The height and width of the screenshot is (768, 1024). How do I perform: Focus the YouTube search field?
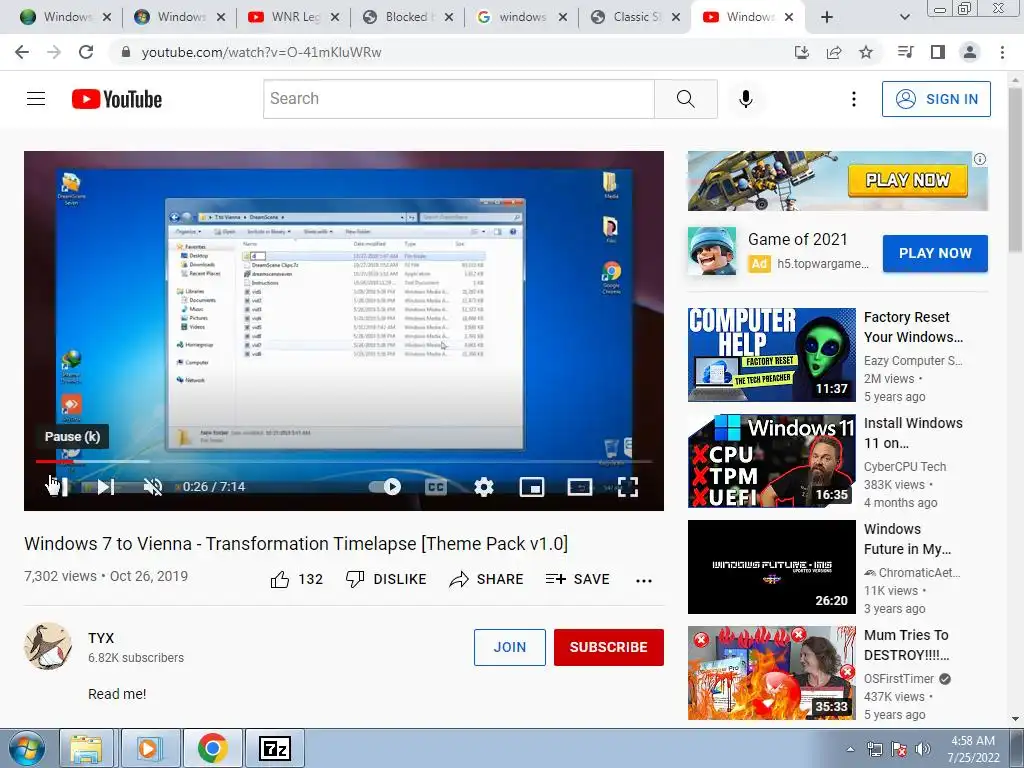pos(458,99)
